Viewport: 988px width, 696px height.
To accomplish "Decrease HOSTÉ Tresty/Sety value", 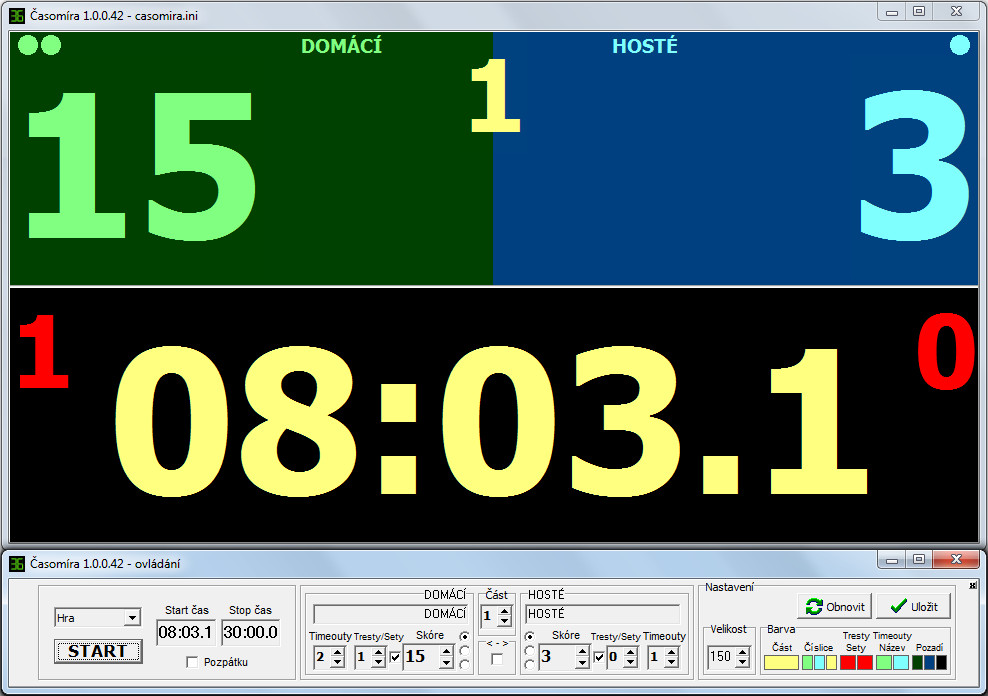I will pyautogui.click(x=631, y=663).
